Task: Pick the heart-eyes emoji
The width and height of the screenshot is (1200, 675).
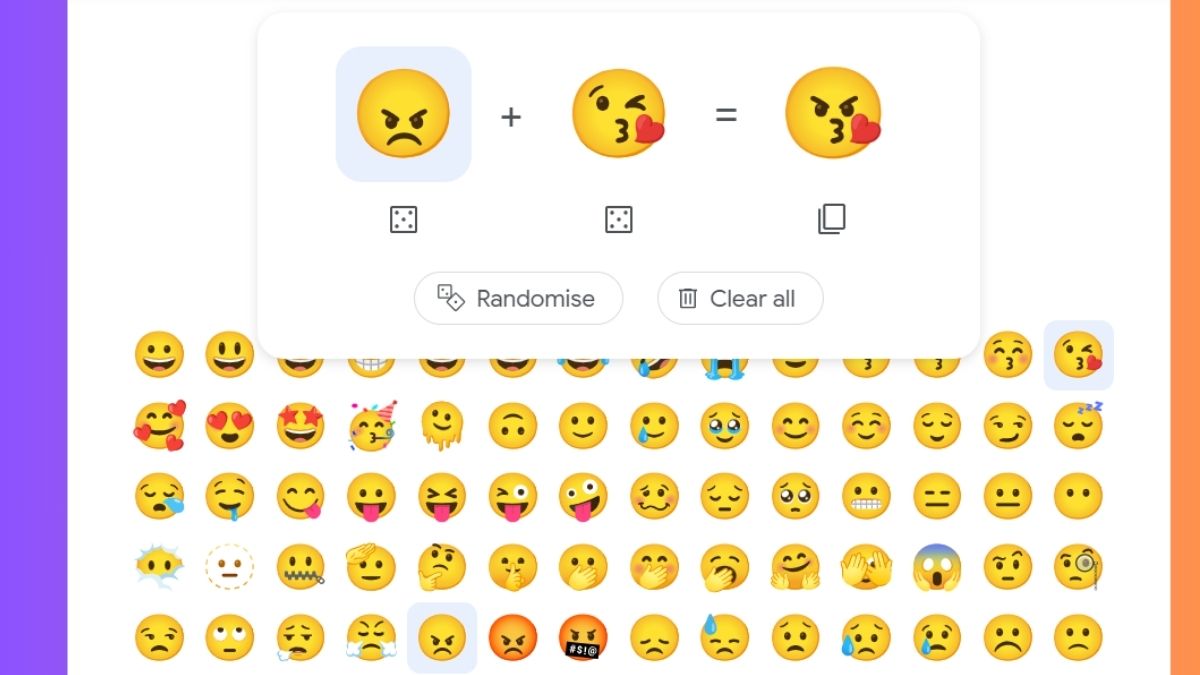Action: pos(230,426)
